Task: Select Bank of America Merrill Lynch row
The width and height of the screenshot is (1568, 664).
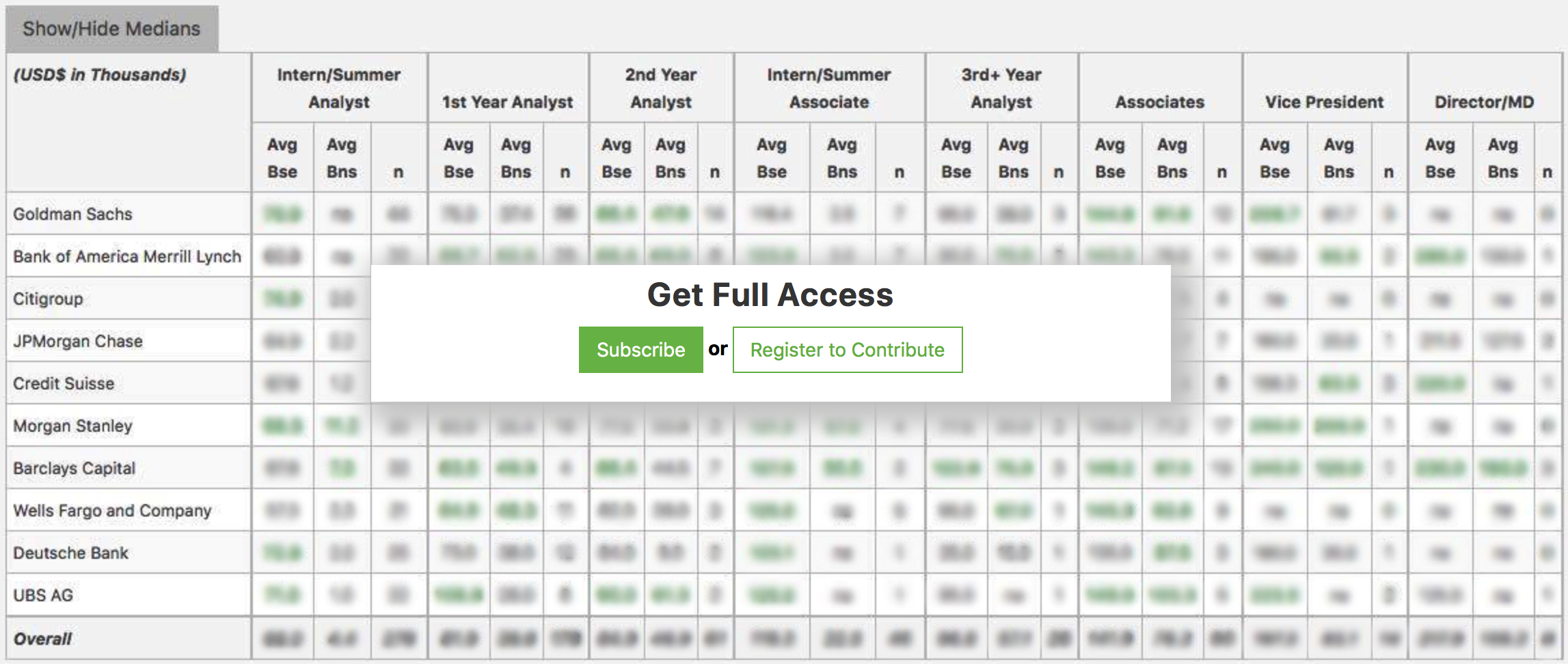Action: [x=127, y=256]
